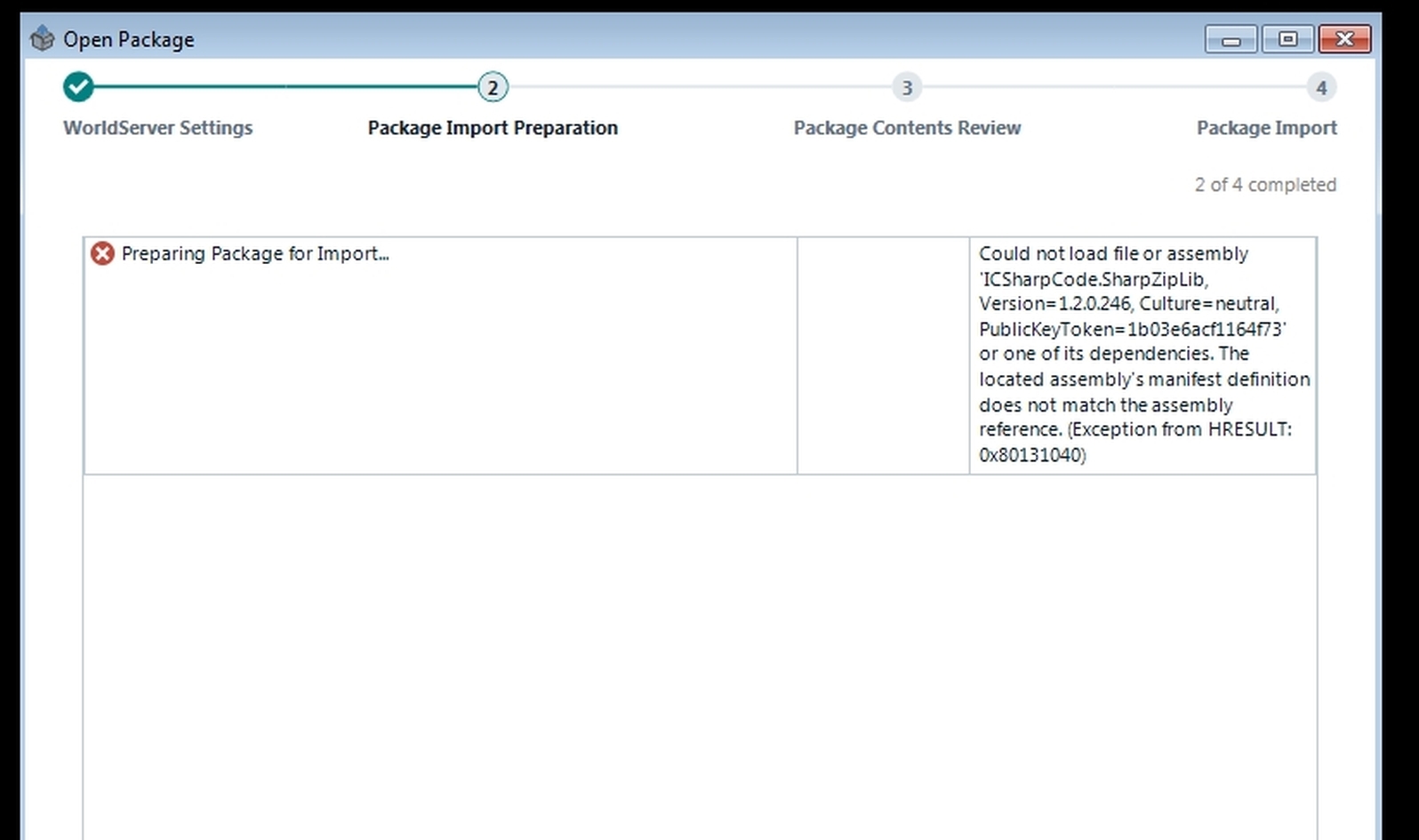Click the empty middle cell of the Preparing Package row

[883, 356]
